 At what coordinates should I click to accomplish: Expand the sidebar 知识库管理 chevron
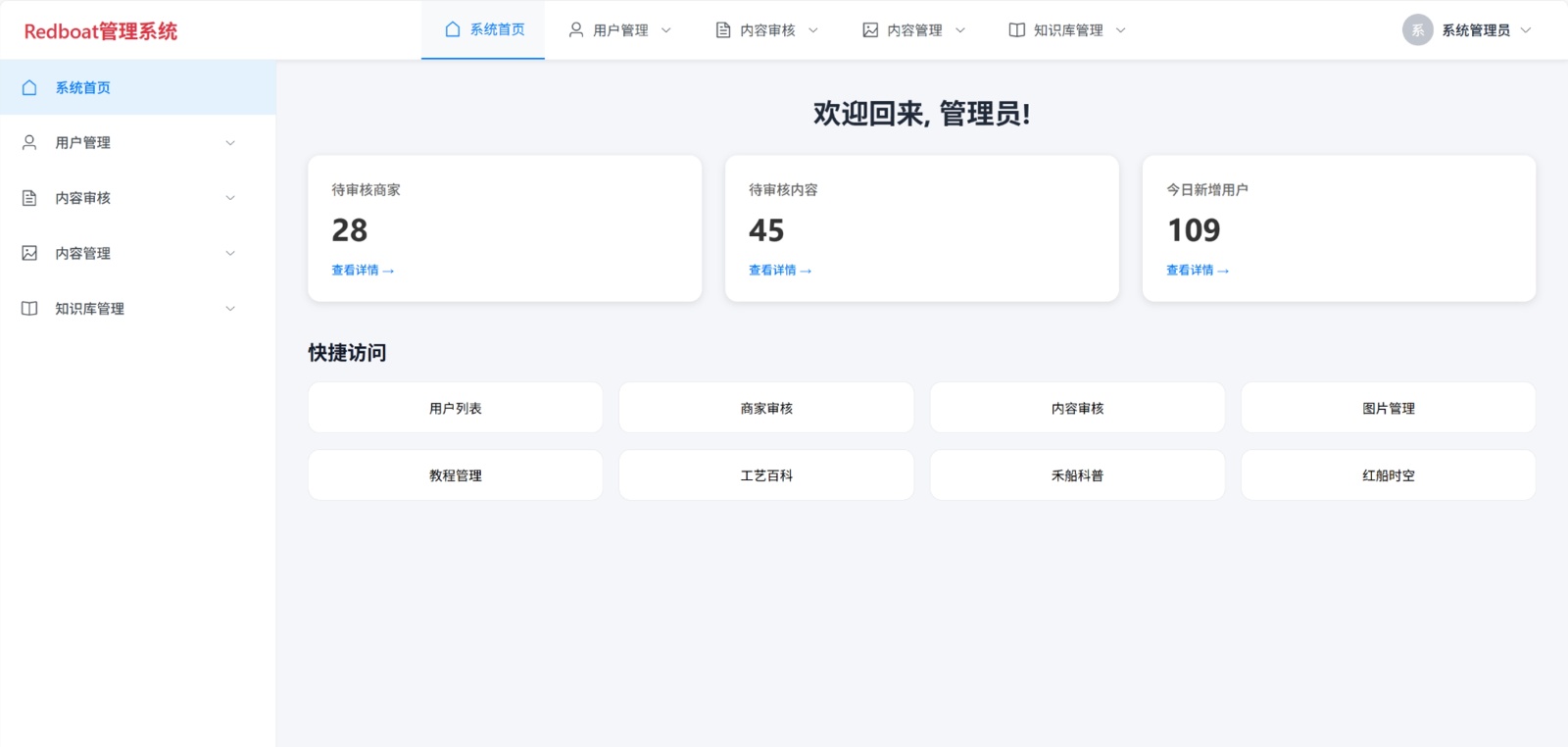click(x=230, y=309)
